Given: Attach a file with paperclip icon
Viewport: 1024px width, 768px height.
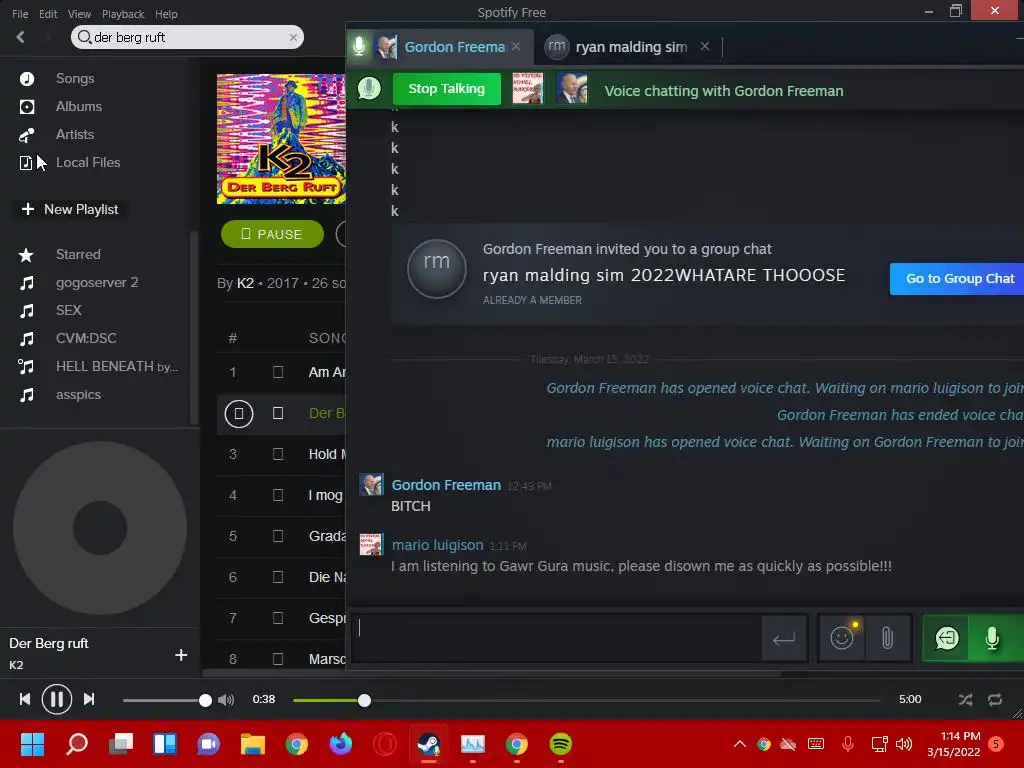Looking at the screenshot, I should tap(888, 638).
